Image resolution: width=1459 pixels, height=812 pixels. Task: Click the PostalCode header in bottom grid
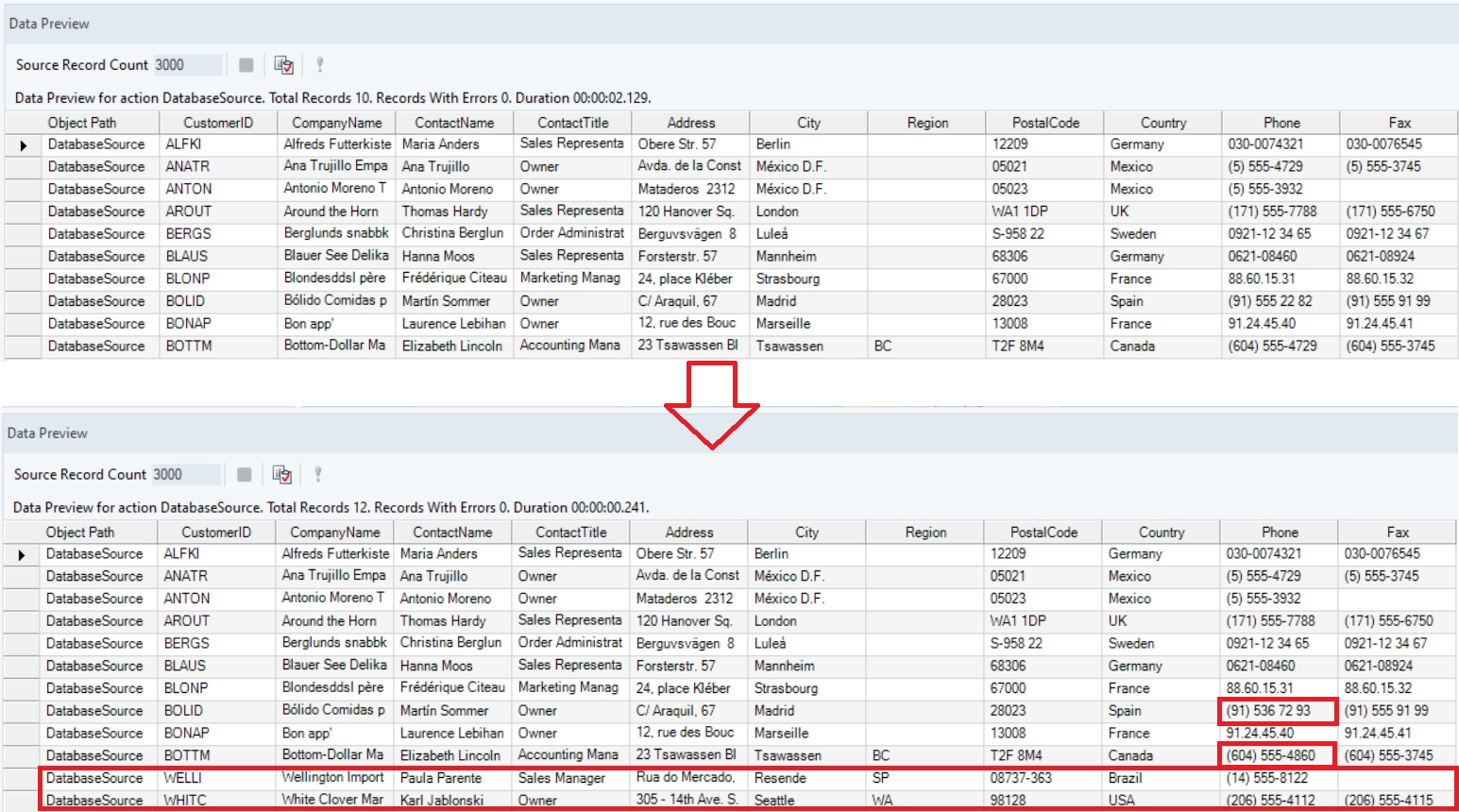point(1043,533)
